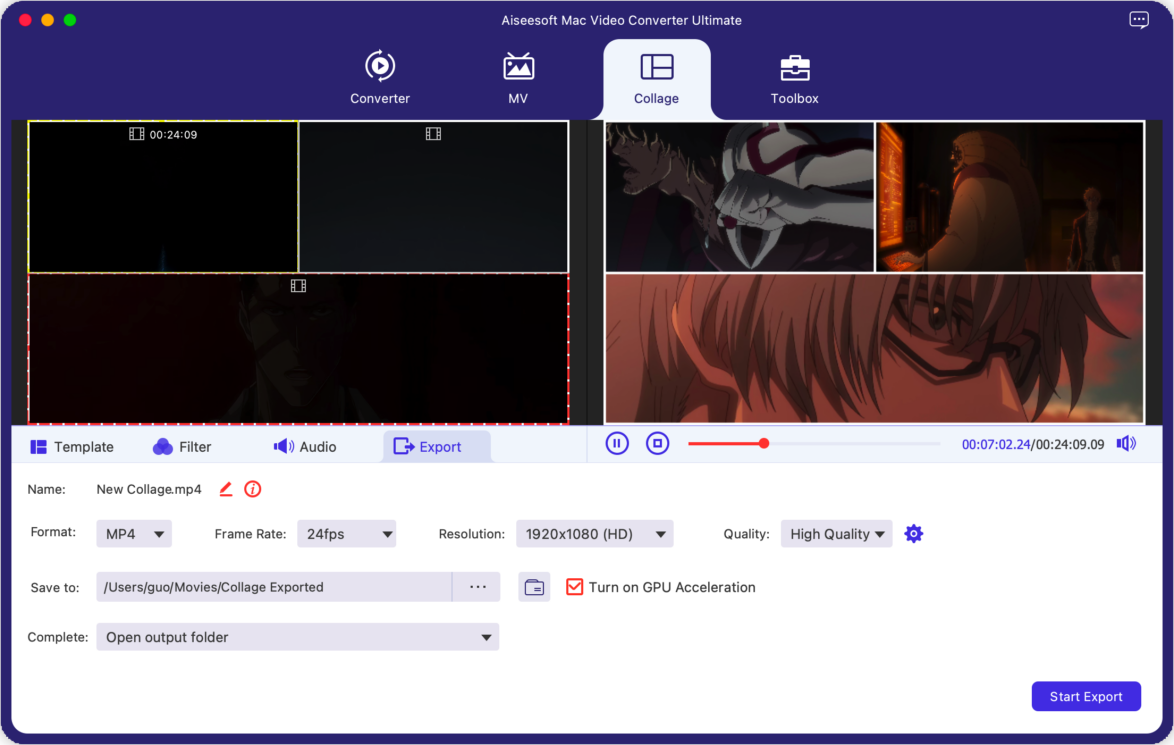Click the bottom preview video pane

875,348
